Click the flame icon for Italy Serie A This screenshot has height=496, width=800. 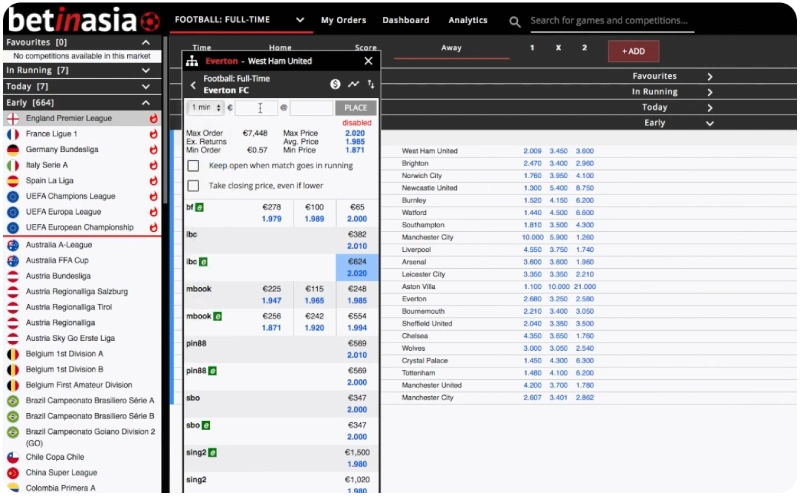coord(153,165)
